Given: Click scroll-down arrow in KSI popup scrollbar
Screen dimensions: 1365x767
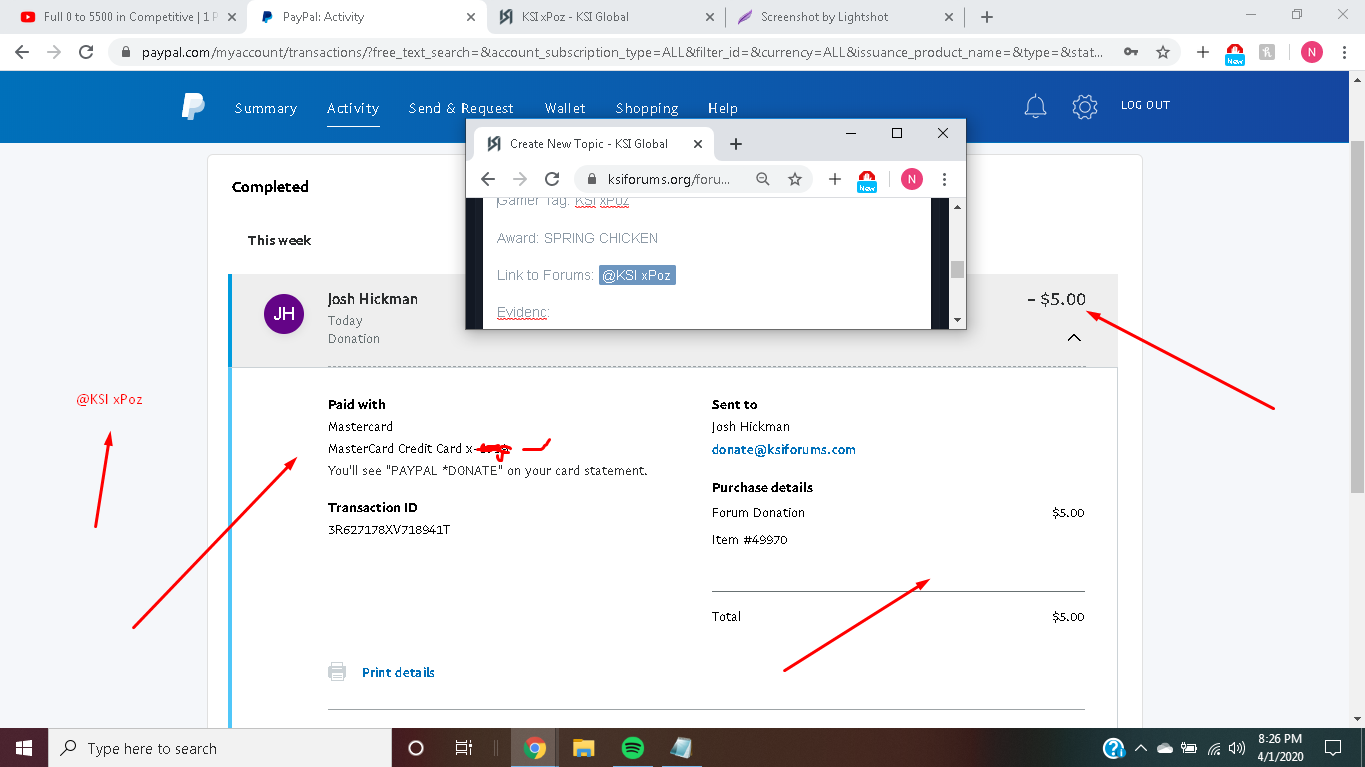Looking at the screenshot, I should (x=957, y=320).
